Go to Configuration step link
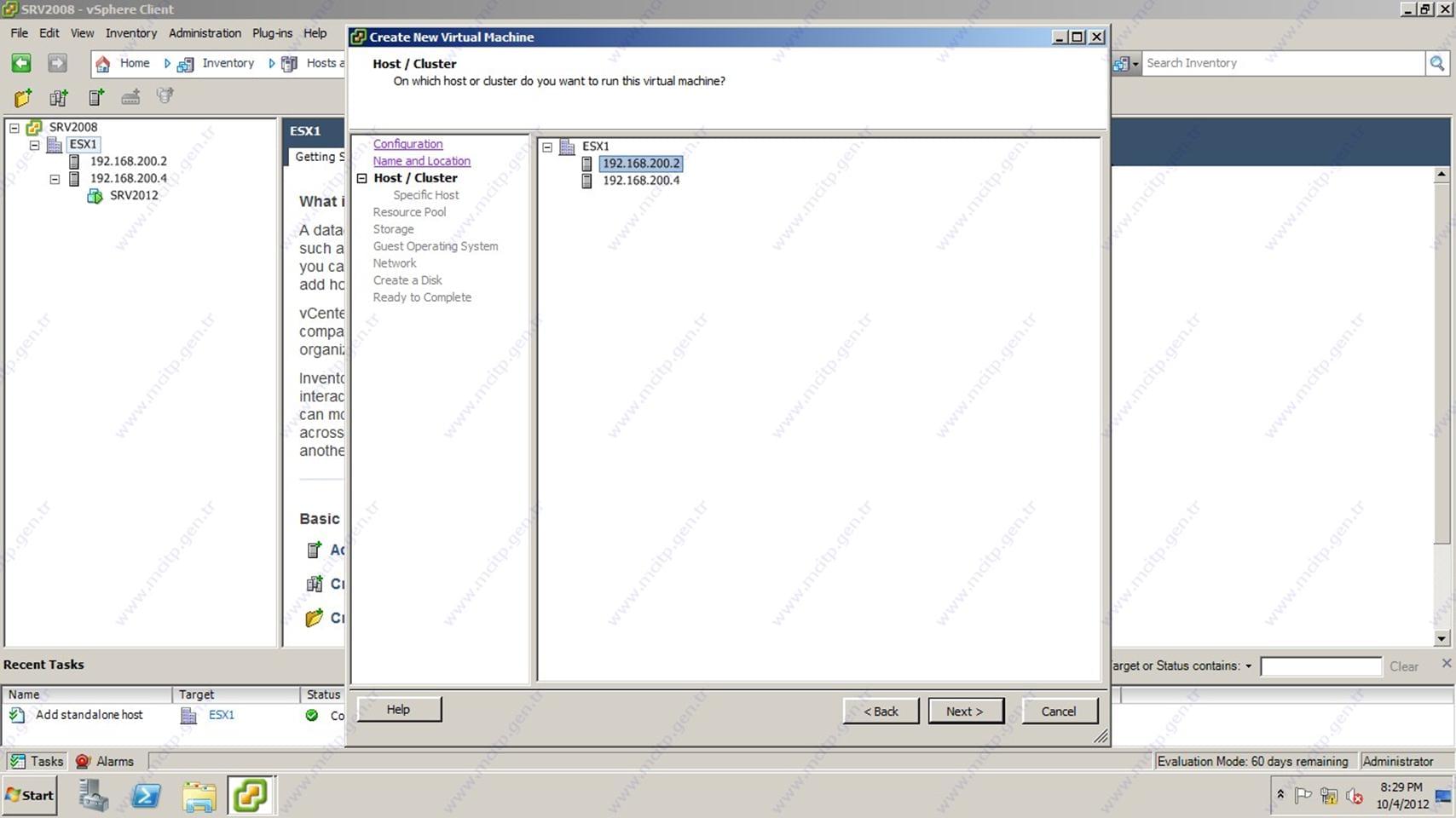1456x818 pixels. pos(407,144)
